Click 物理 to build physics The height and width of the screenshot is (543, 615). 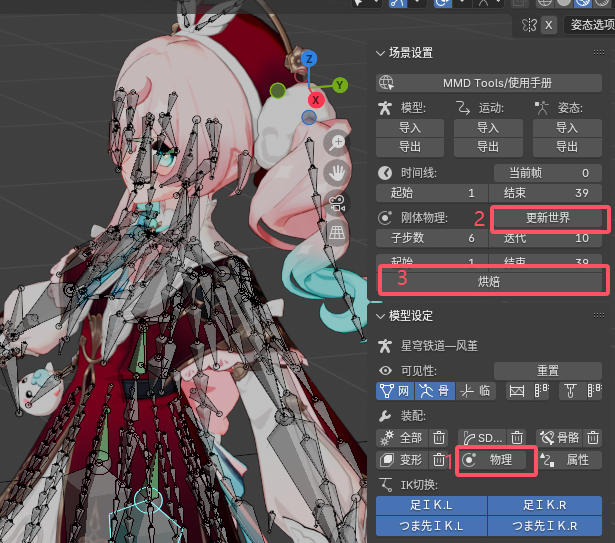click(x=493, y=460)
